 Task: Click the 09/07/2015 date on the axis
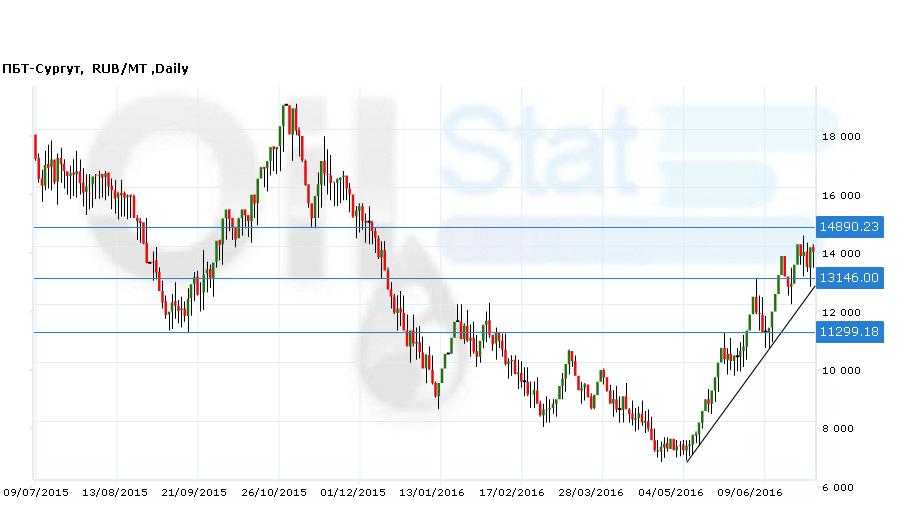36,492
